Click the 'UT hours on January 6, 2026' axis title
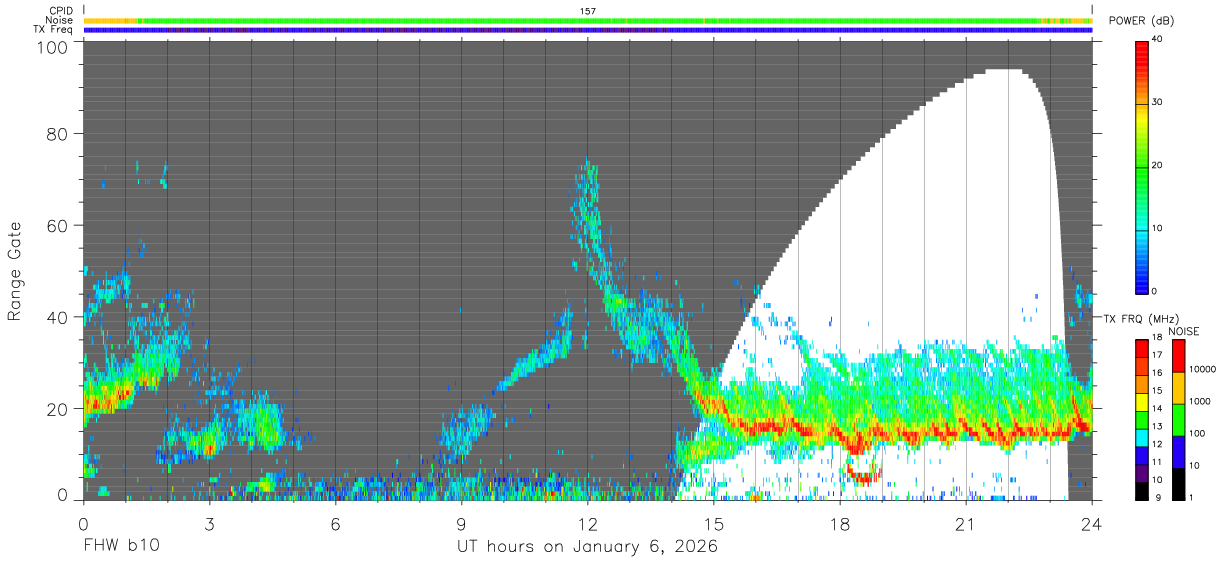Image resolution: width=1228 pixels, height=567 pixels. 587,547
